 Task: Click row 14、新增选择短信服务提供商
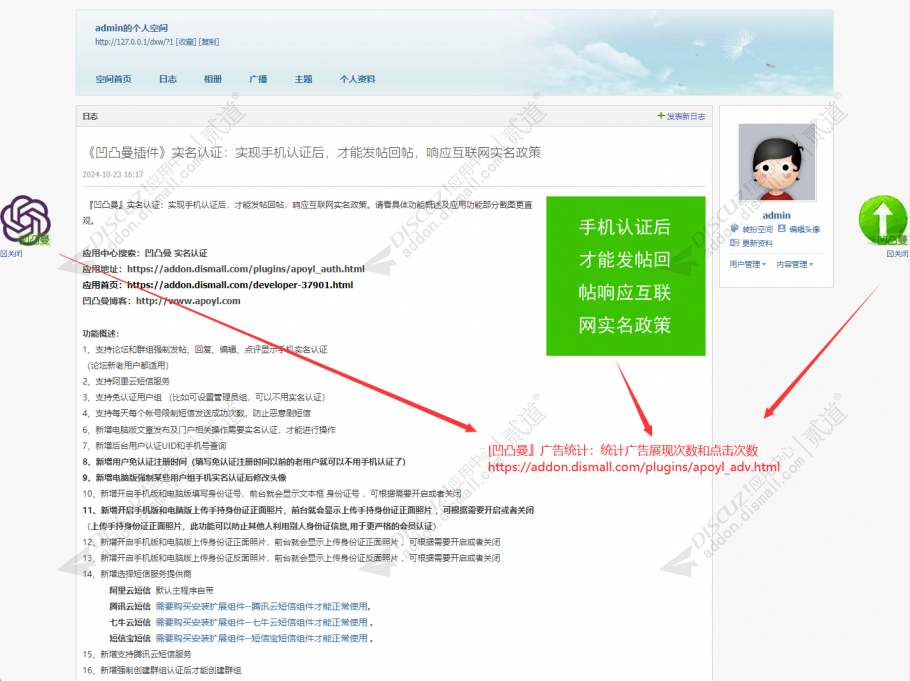pyautogui.click(x=137, y=574)
